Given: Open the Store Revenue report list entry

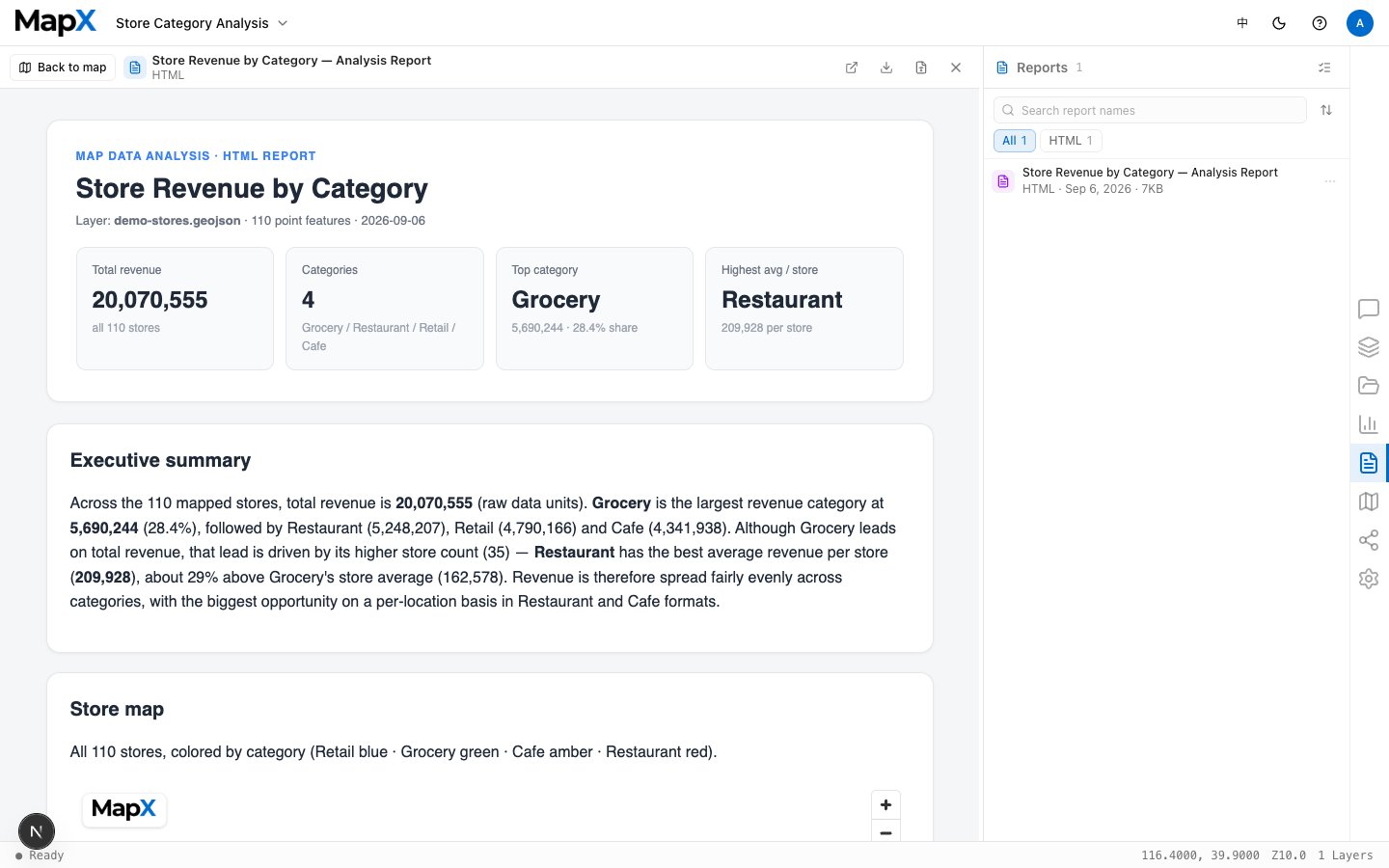Looking at the screenshot, I should coord(1166,180).
